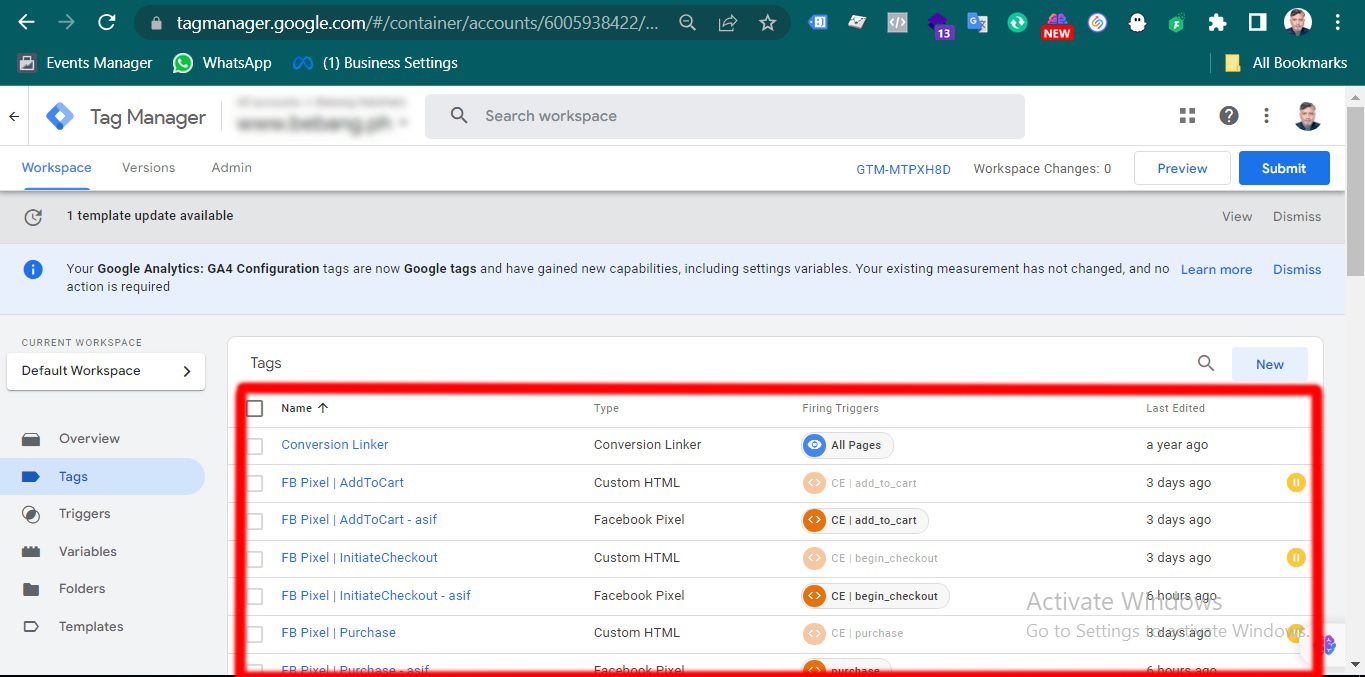Click the blue info icon in banner
Screen dimensions: 1365x677
coord(33,269)
